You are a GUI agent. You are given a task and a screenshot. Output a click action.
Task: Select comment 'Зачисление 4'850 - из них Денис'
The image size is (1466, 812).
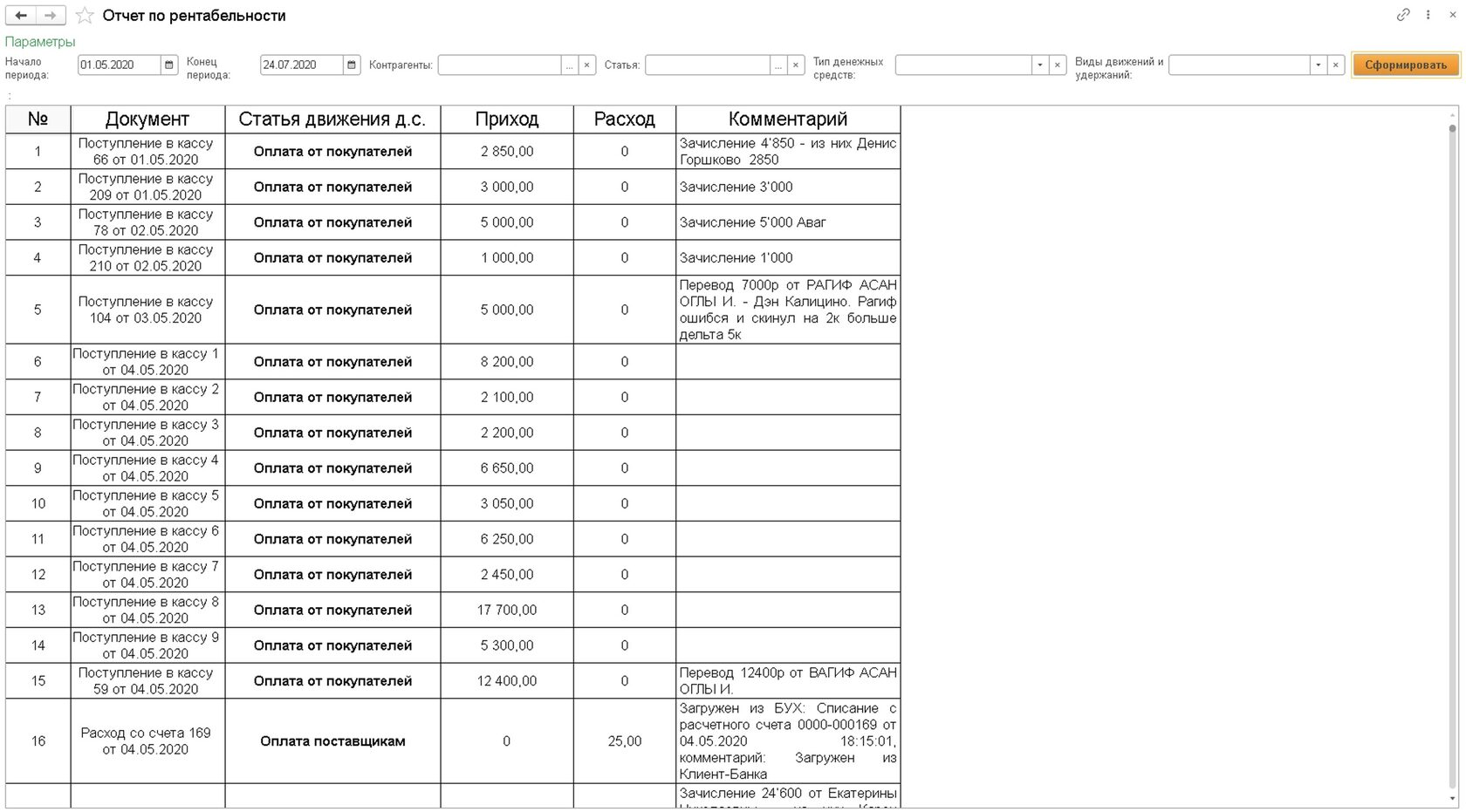(788, 151)
